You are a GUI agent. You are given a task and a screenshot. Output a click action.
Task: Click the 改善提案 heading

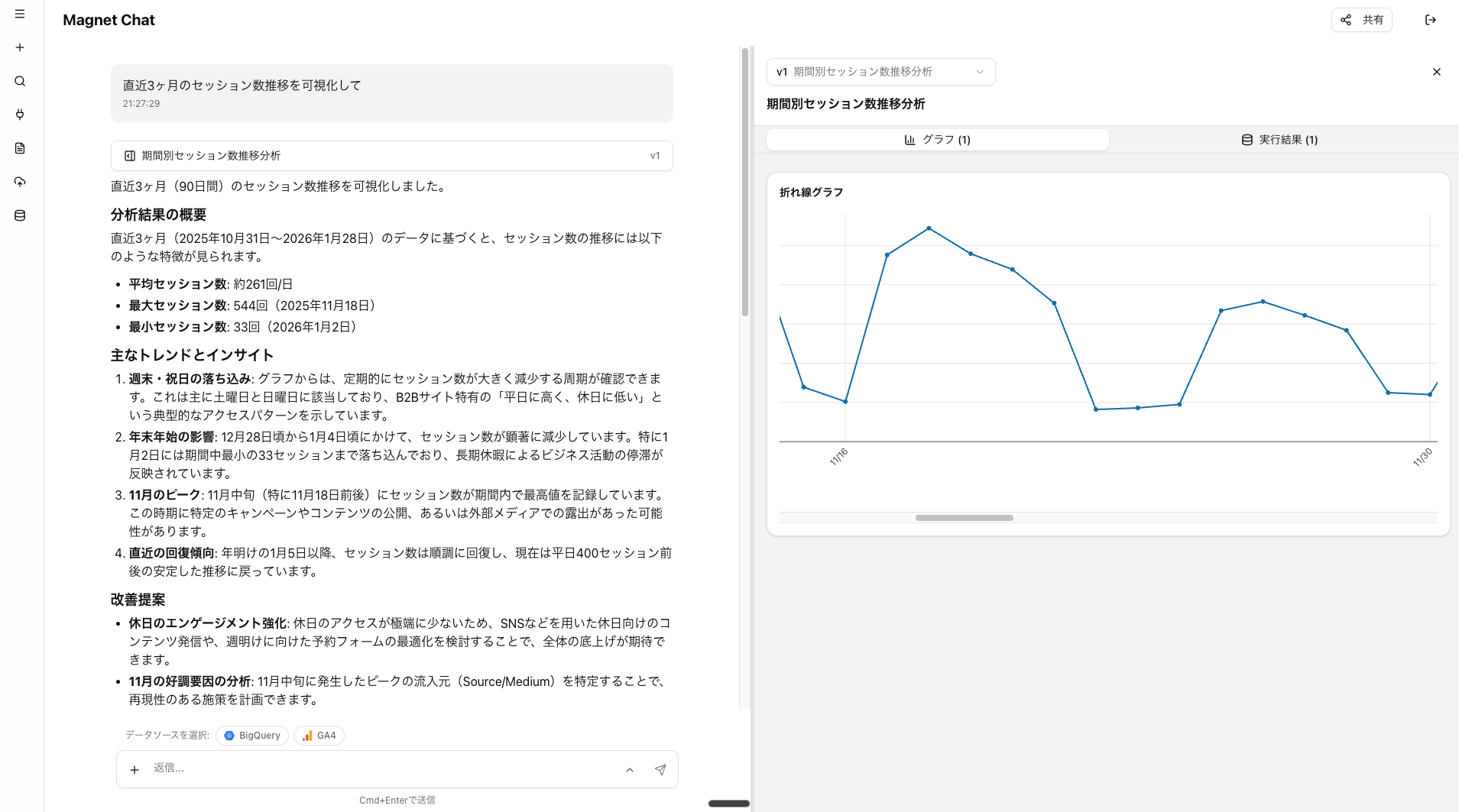[138, 600]
